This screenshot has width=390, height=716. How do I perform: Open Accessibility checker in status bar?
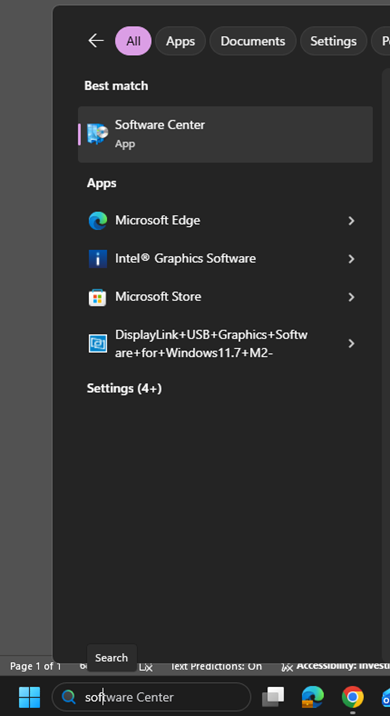pos(336,666)
